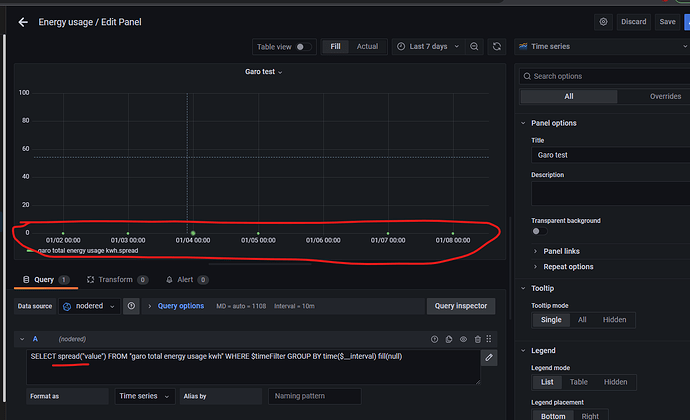
Task: Click the Discard button
Action: point(634,22)
